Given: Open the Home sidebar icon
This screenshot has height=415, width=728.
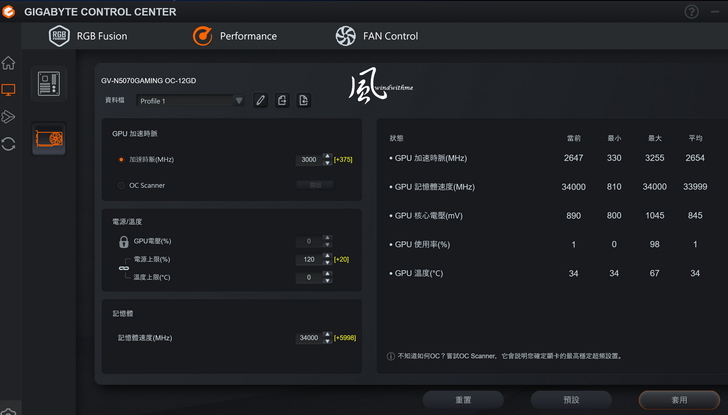Looking at the screenshot, I should click(9, 63).
